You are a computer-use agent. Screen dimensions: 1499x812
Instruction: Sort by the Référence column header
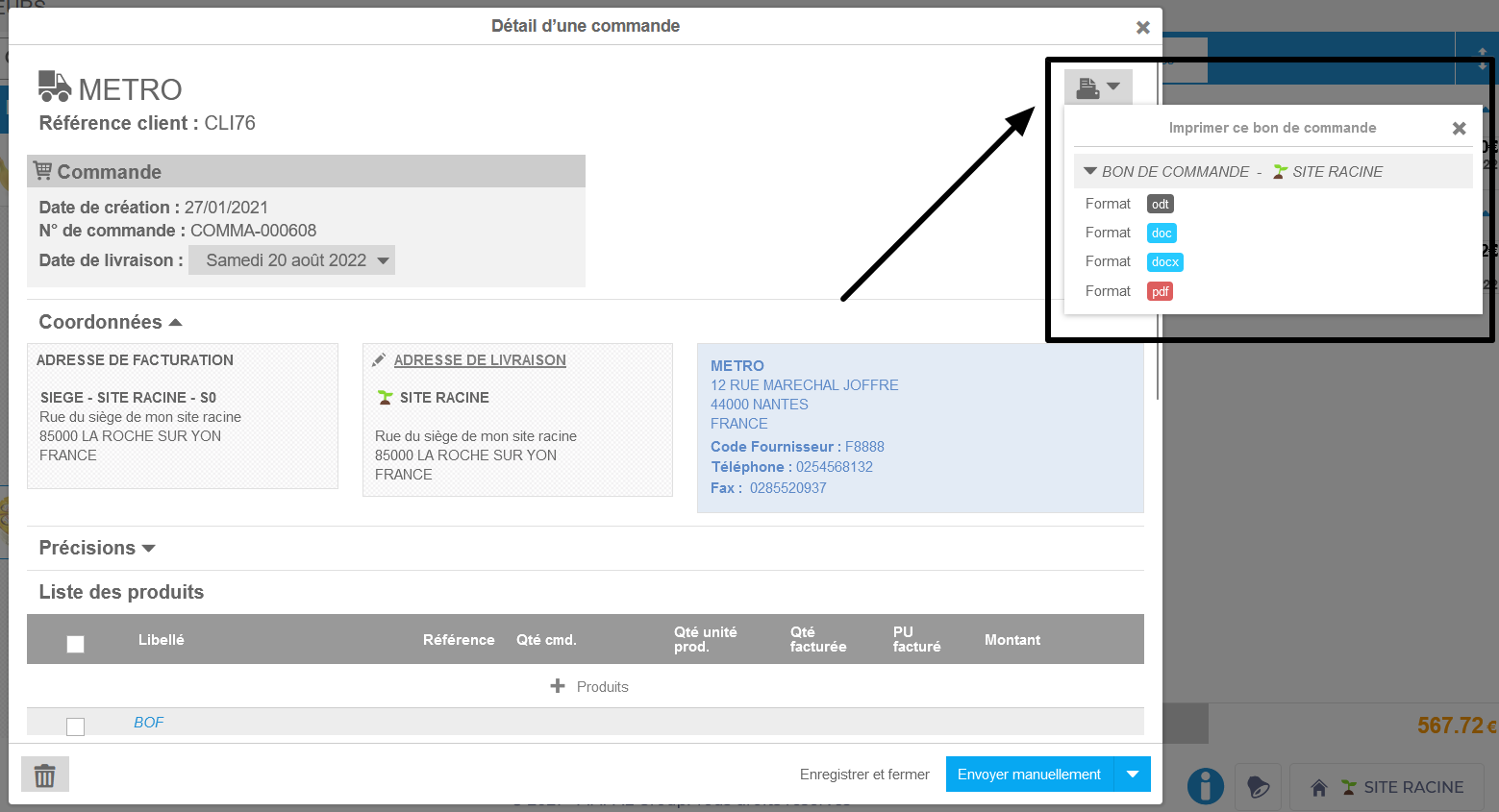point(459,640)
